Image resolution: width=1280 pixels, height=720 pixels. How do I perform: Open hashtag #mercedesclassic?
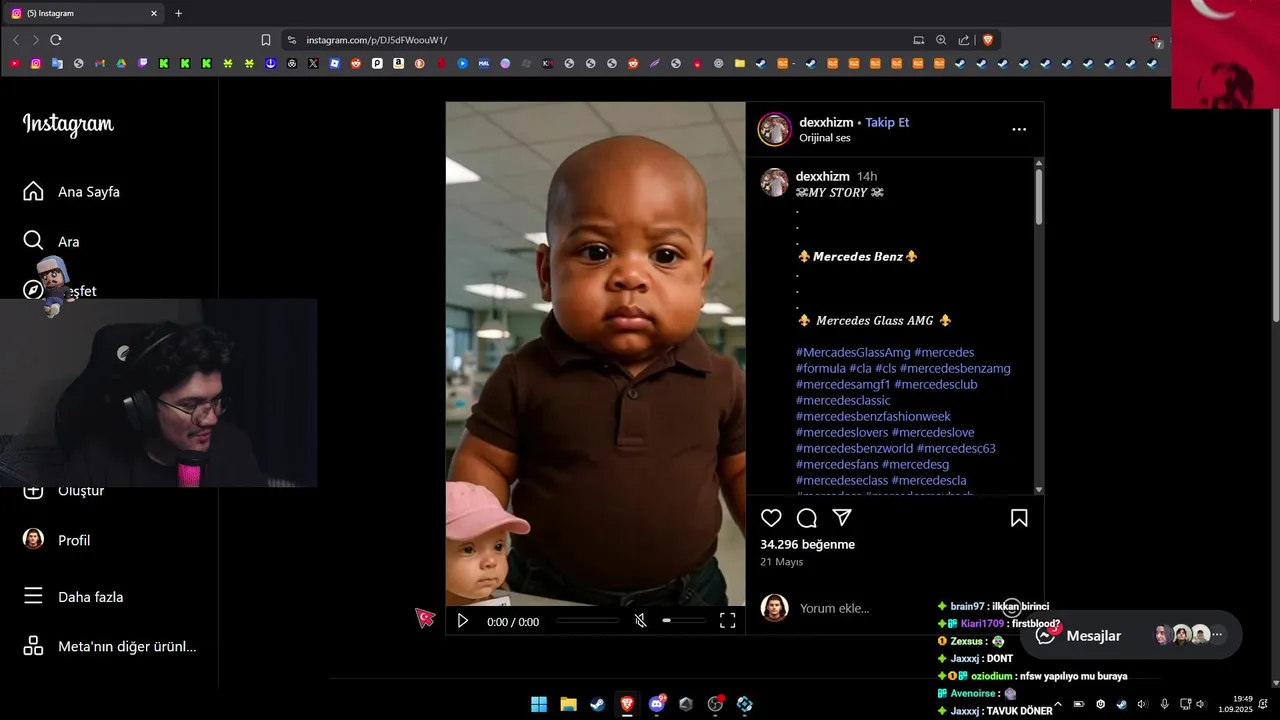(x=843, y=400)
